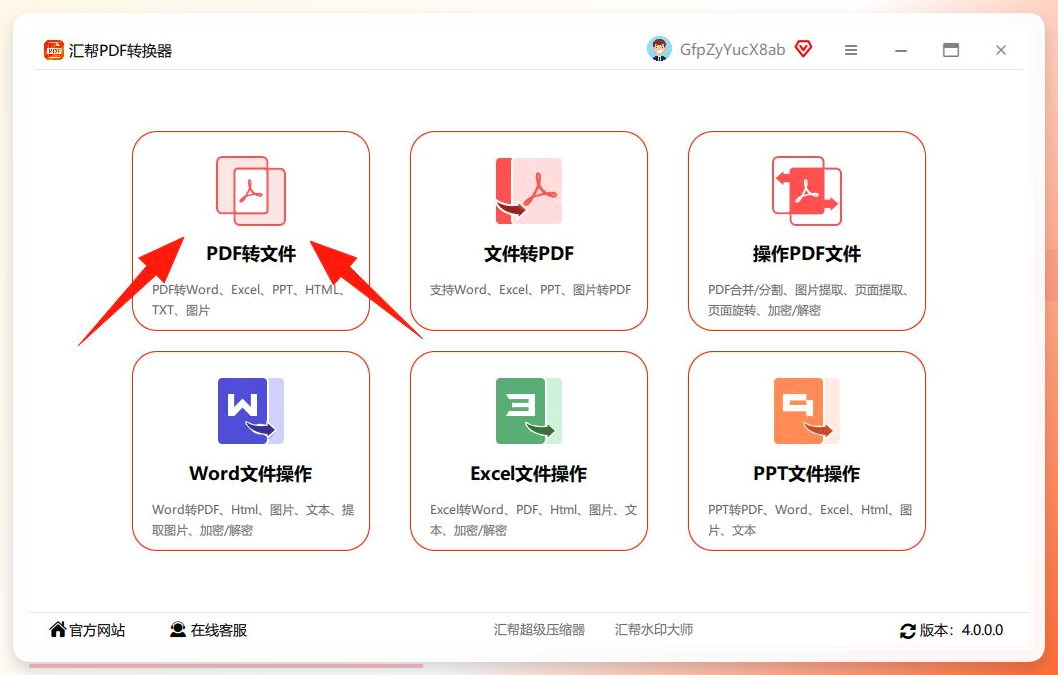
Task: Click the 文件转PDF card icon
Action: pos(529,191)
